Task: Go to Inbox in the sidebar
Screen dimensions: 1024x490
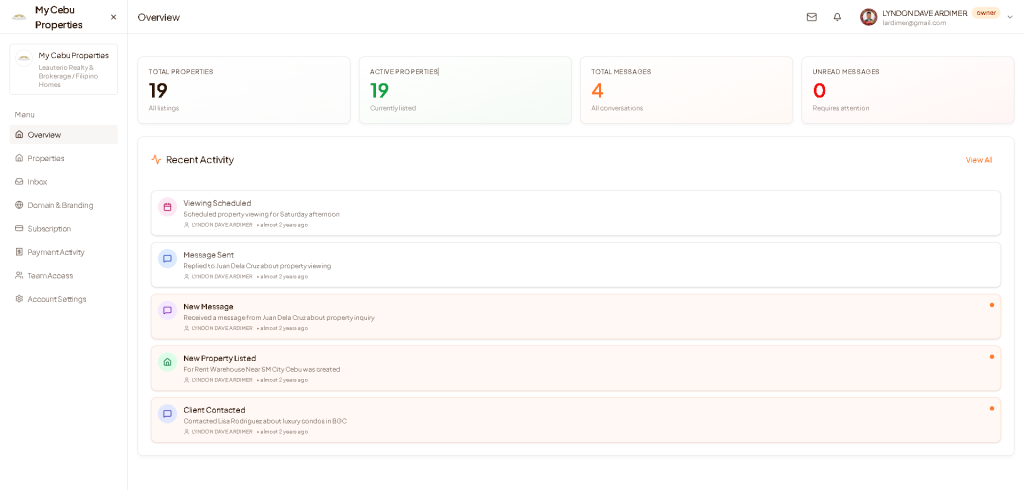Action: (37, 182)
